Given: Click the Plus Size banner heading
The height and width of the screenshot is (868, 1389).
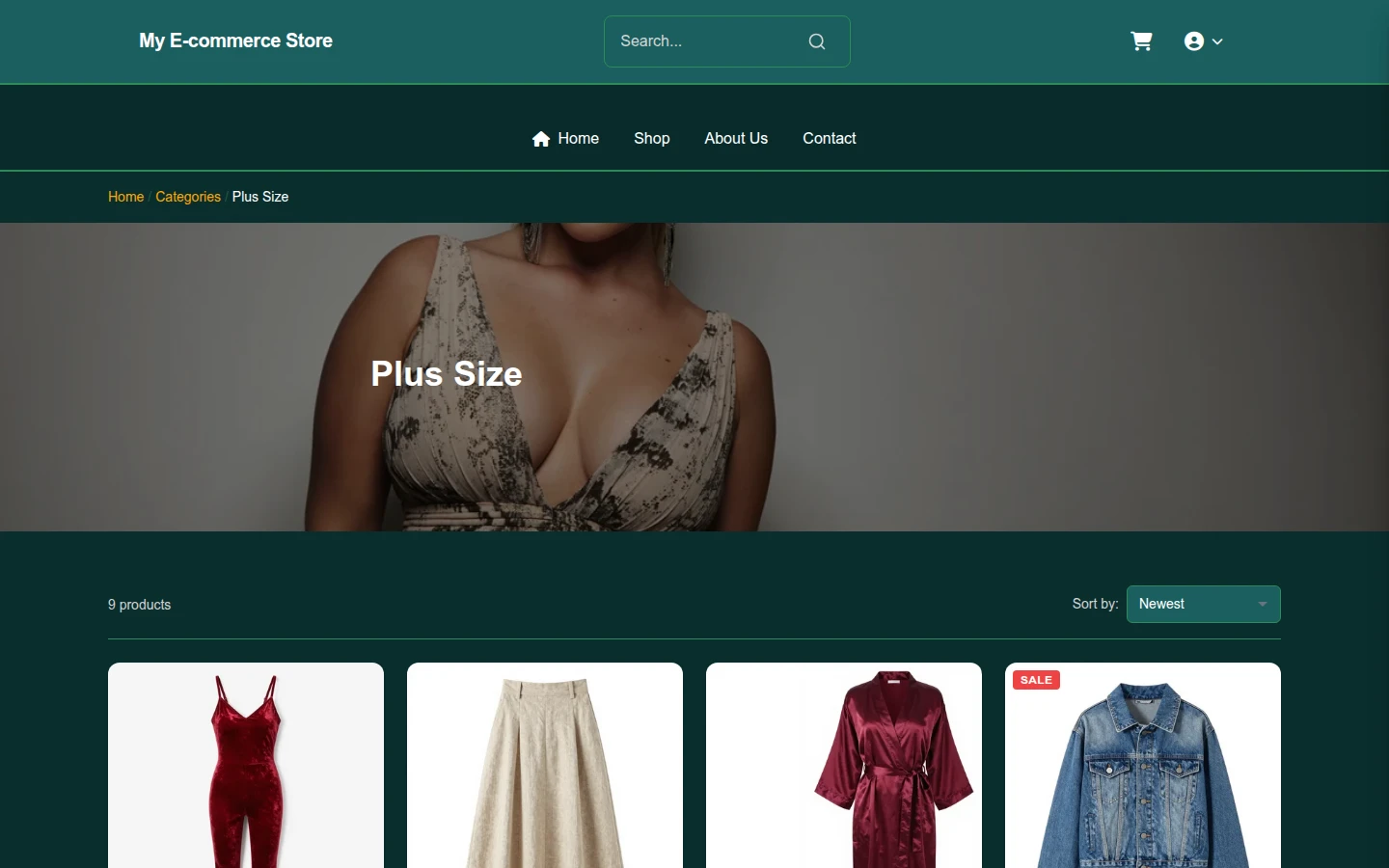Looking at the screenshot, I should click(x=447, y=374).
